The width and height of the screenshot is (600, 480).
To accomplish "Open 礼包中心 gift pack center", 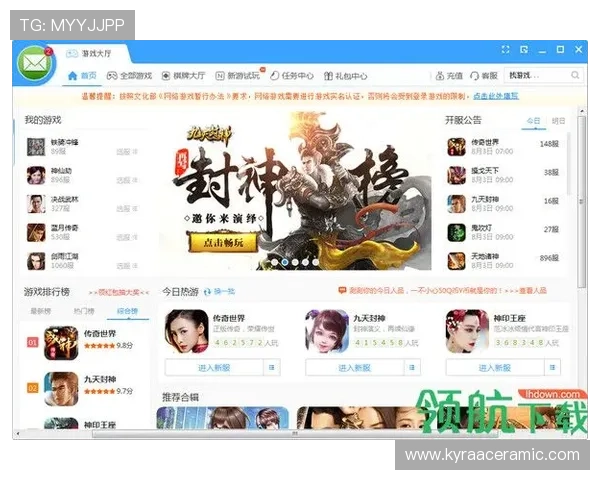I will (346, 76).
